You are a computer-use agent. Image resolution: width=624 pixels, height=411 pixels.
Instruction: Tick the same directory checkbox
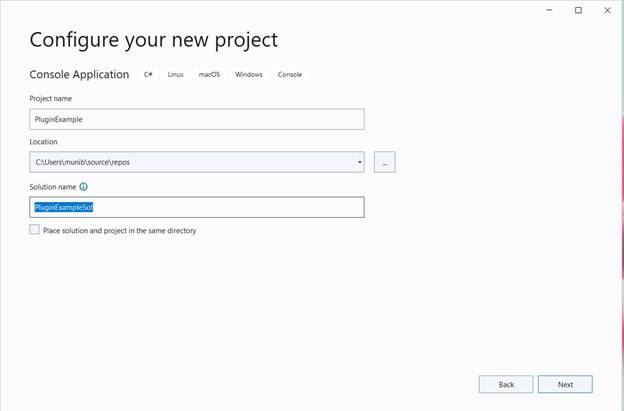click(35, 230)
